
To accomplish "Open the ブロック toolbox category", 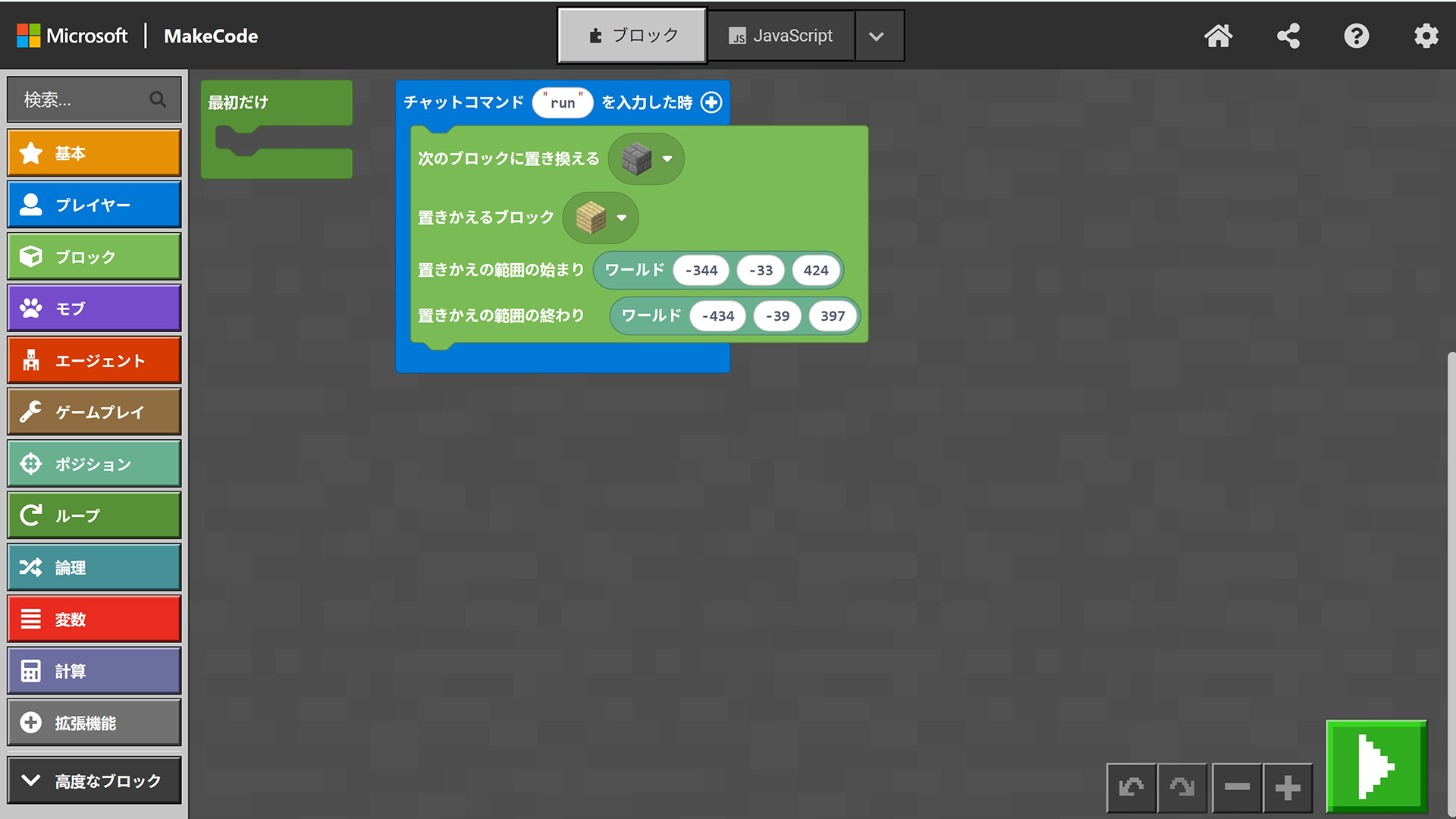I will tap(94, 256).
